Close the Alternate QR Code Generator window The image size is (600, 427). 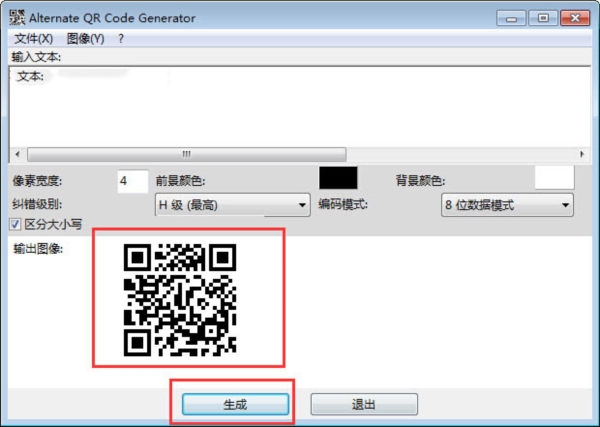(576, 17)
